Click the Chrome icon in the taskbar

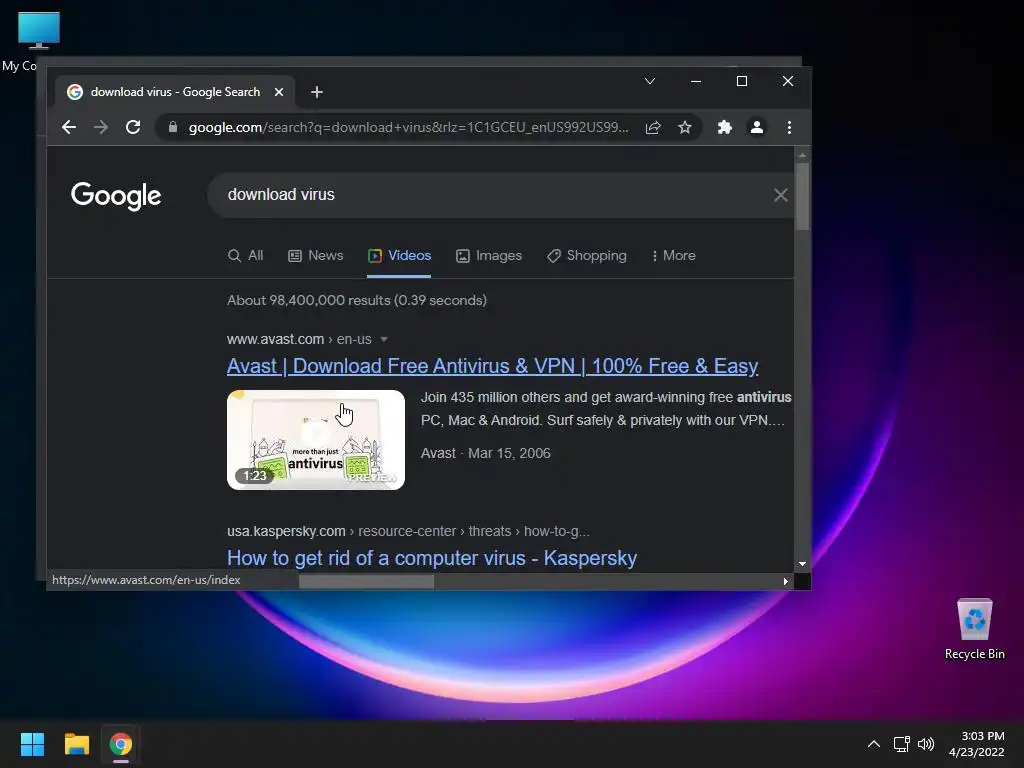click(x=121, y=744)
